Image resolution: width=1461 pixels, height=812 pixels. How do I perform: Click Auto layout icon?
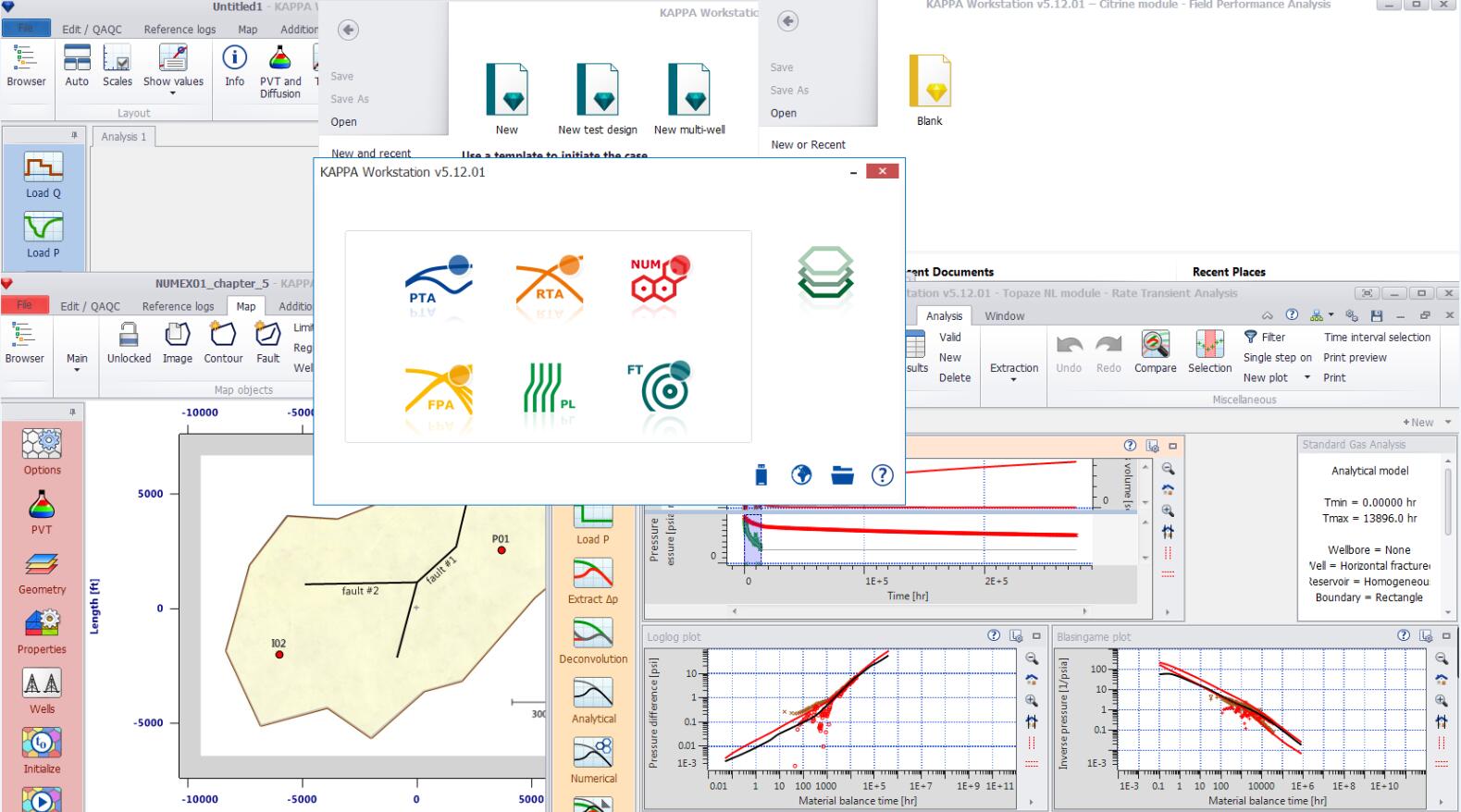77,66
